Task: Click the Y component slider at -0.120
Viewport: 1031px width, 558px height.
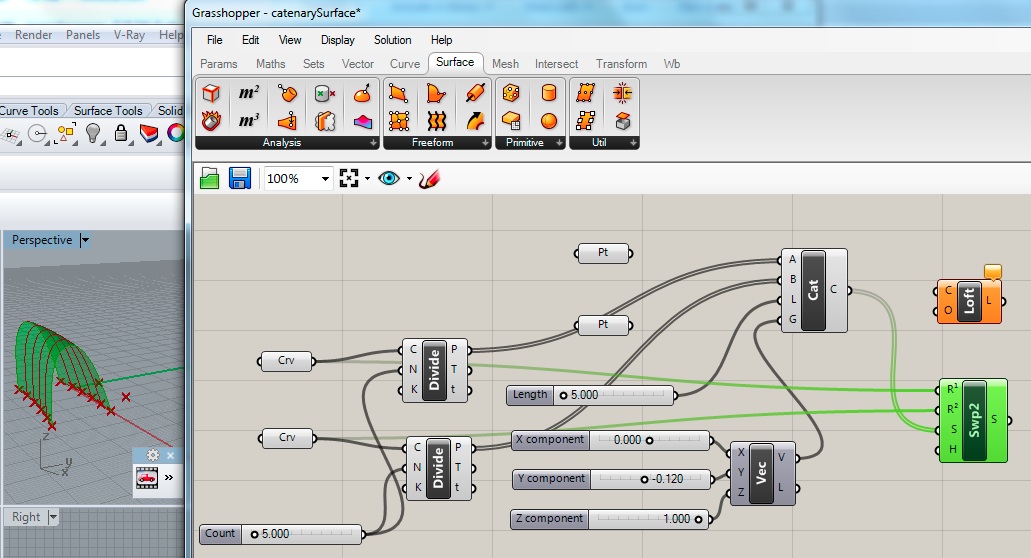Action: (612, 479)
